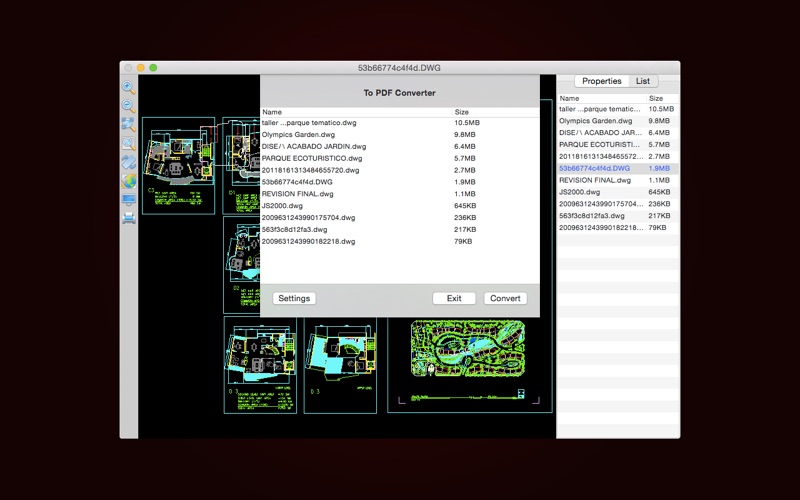Click the zoom-to-fit extents icon
The height and width of the screenshot is (500, 800).
(x=129, y=124)
